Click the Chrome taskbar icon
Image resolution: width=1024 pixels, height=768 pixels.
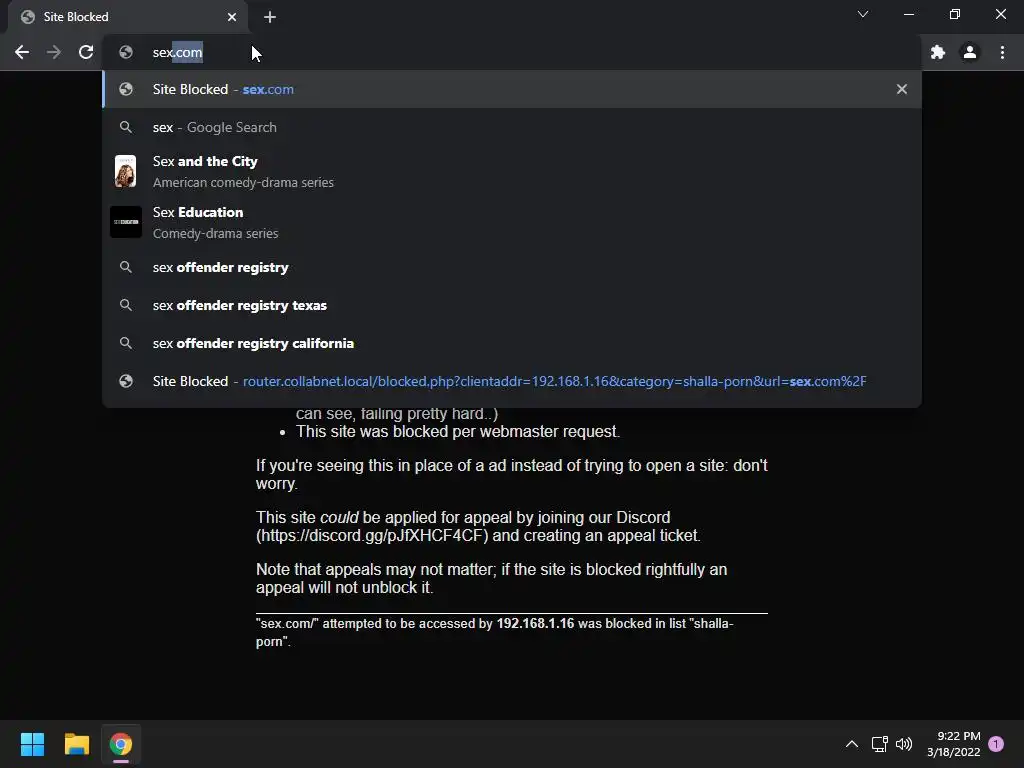(121, 744)
